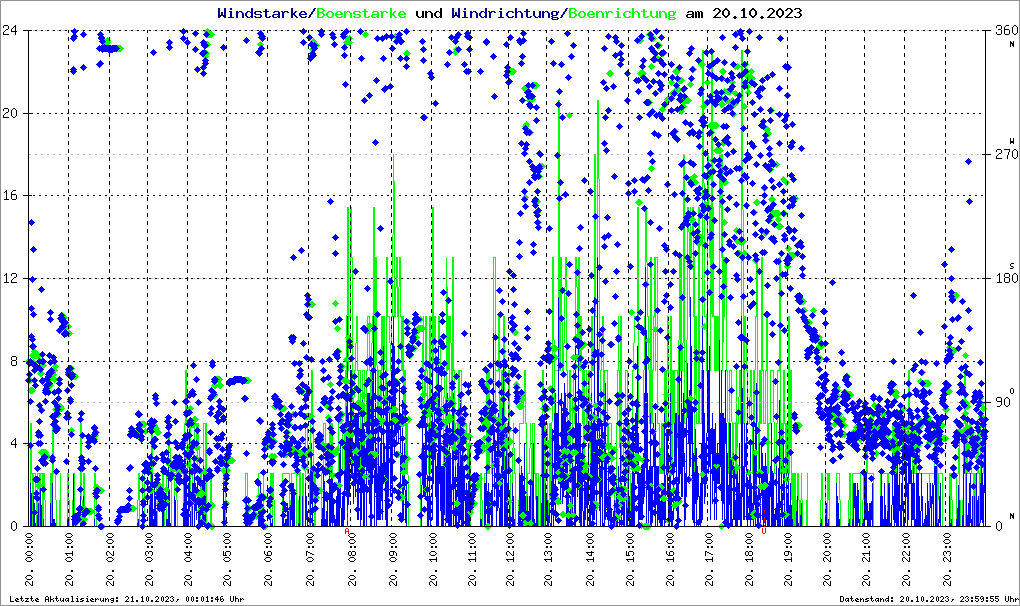1020x606 pixels.
Task: Click the 21:00 time axis label
Action: pos(866,560)
